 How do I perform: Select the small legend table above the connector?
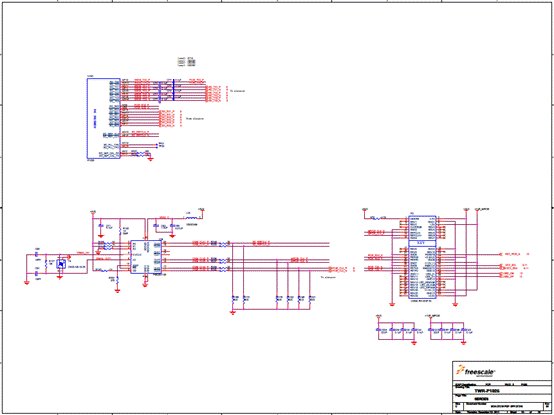(x=187, y=62)
